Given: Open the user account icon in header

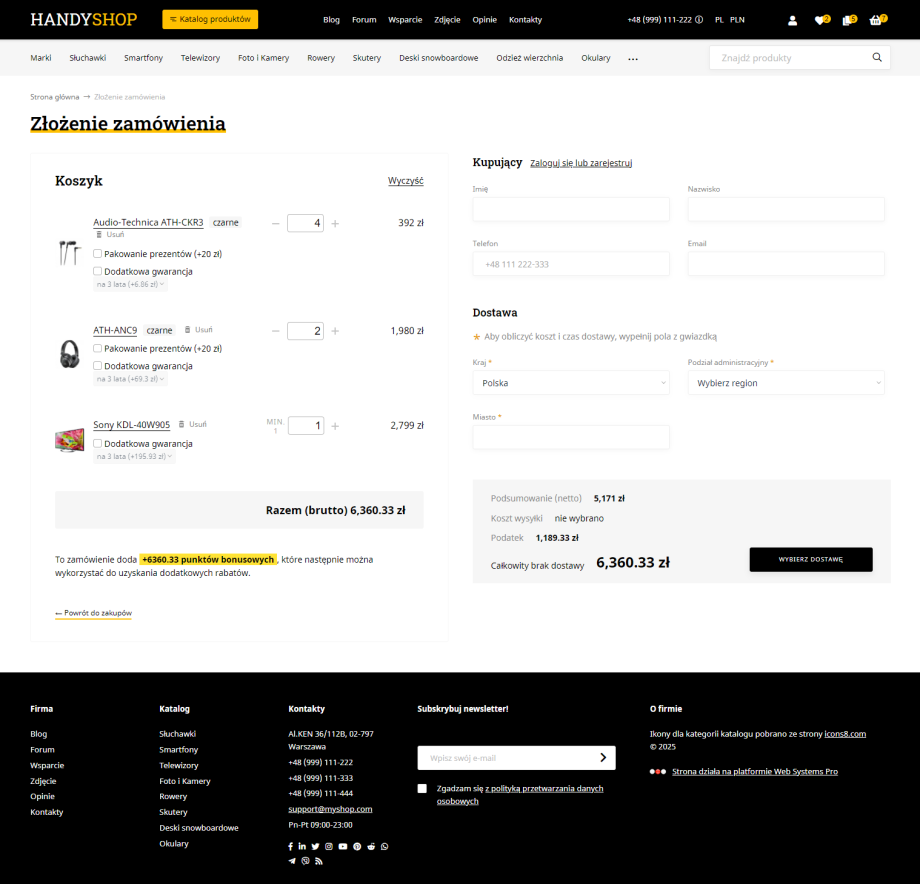Looking at the screenshot, I should [x=792, y=20].
